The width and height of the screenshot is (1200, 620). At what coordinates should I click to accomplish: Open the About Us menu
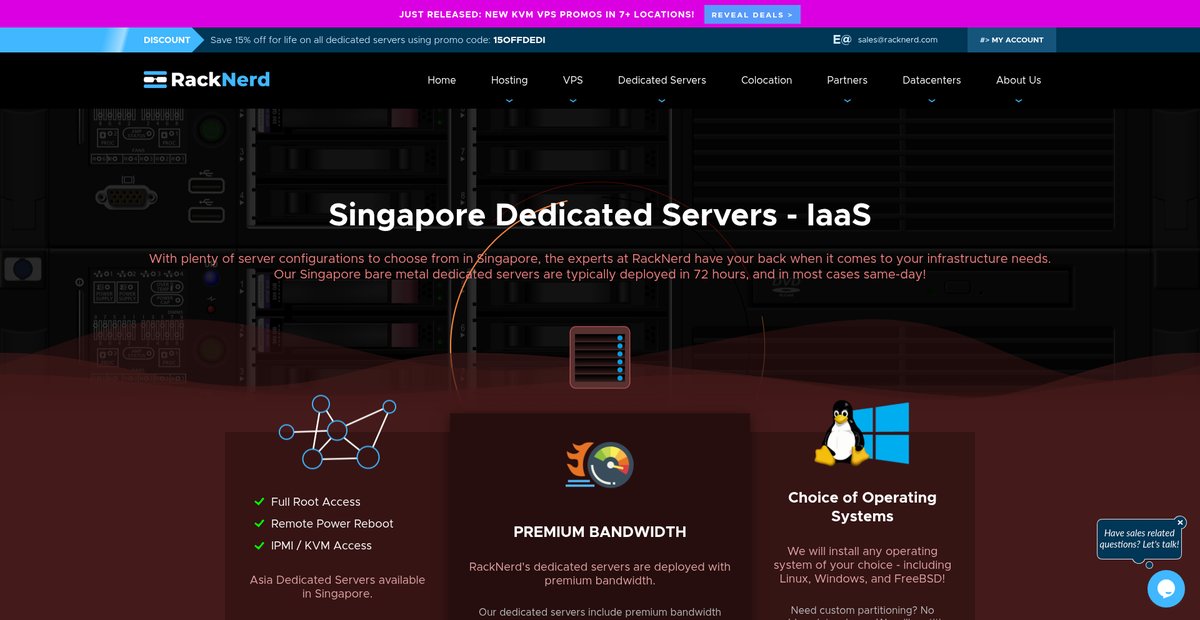click(1018, 80)
